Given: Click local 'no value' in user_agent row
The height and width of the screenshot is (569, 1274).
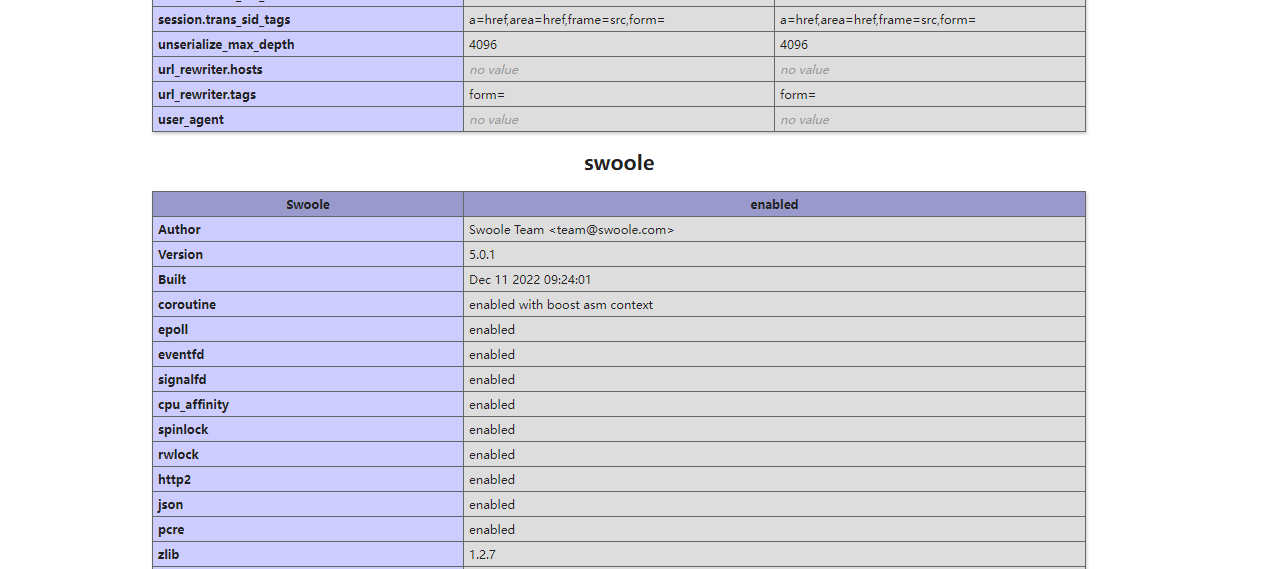Looking at the screenshot, I should point(494,119).
